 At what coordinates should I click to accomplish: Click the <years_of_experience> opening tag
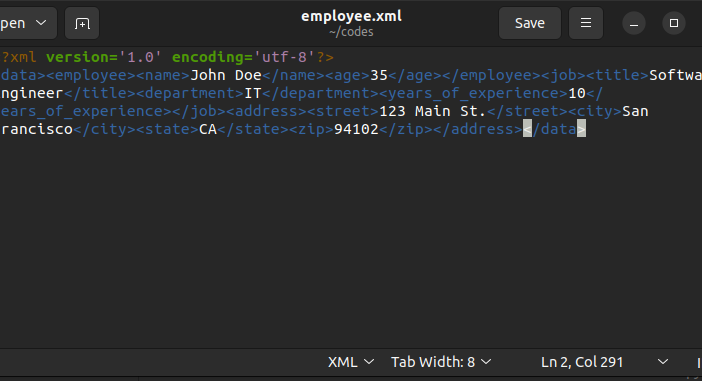pyautogui.click(x=473, y=93)
